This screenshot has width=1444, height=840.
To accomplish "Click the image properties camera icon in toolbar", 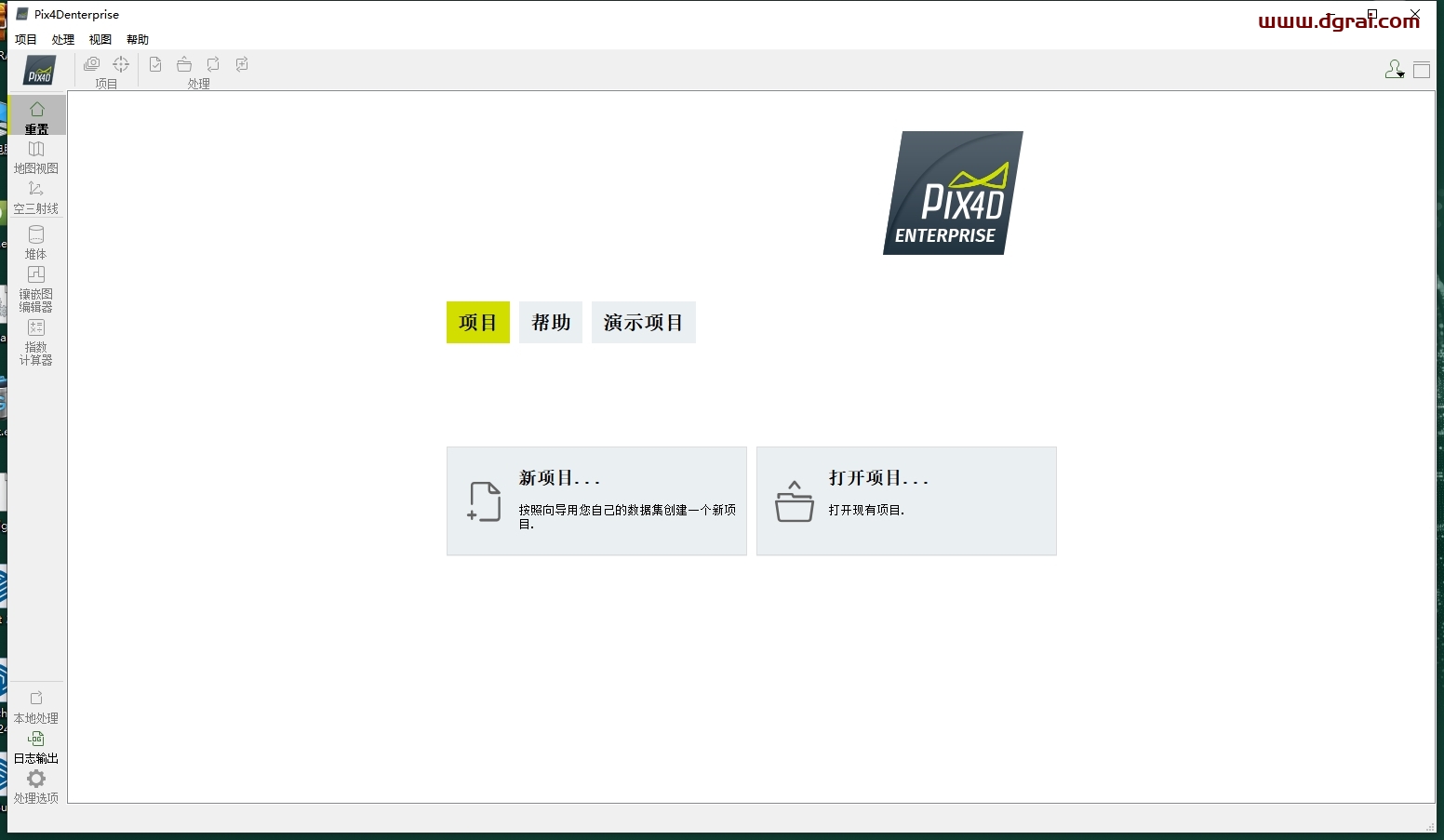I will (x=92, y=64).
